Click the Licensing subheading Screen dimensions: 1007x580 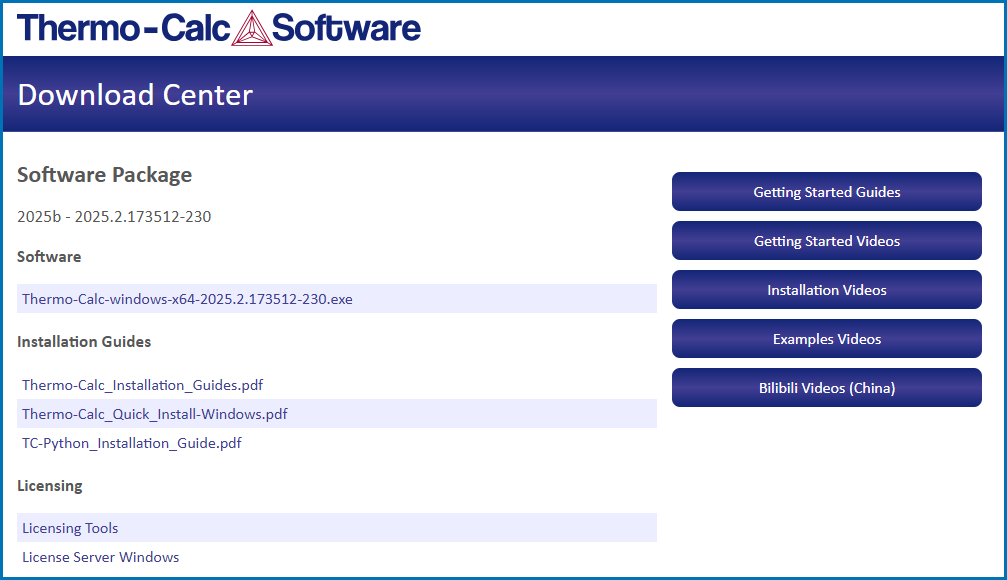pyautogui.click(x=49, y=486)
